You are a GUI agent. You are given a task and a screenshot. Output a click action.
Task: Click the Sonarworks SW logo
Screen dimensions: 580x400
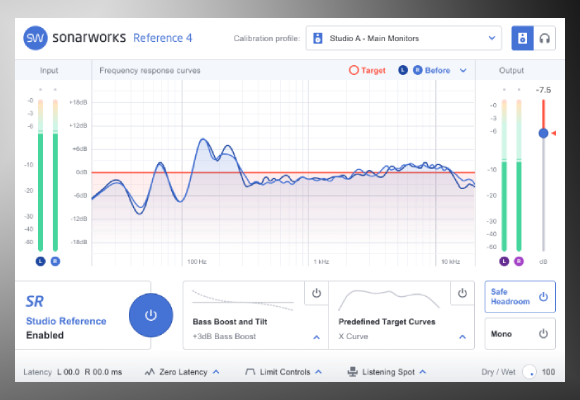(36, 38)
